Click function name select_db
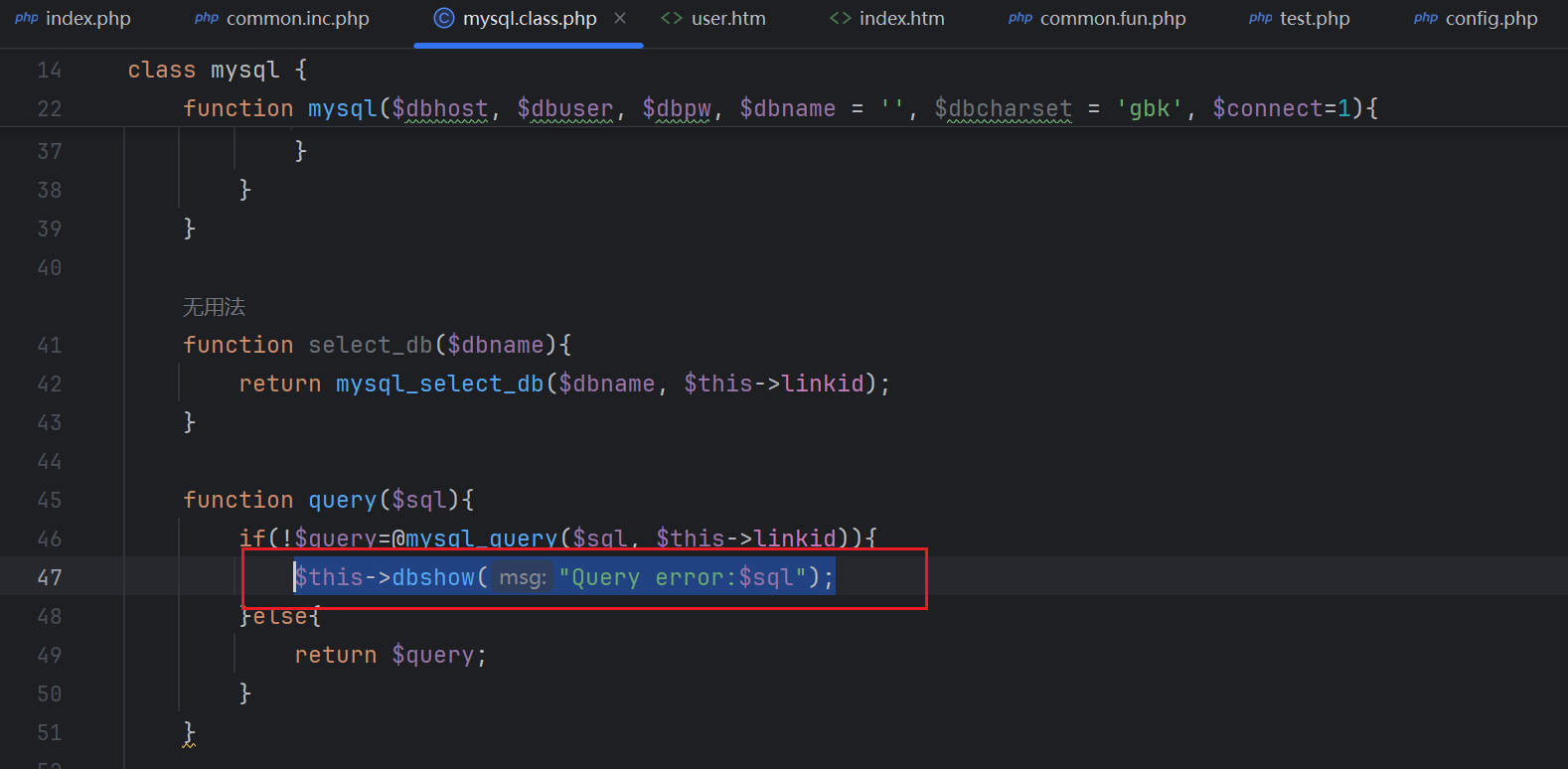 [x=371, y=345]
